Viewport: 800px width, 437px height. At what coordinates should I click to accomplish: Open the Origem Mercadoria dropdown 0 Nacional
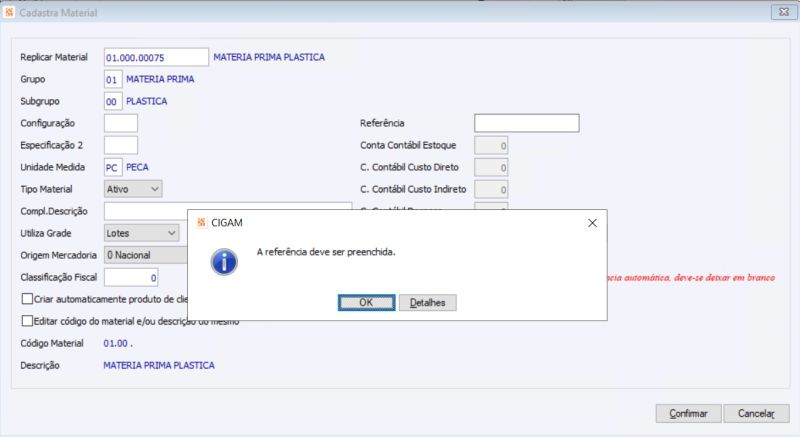coord(146,255)
